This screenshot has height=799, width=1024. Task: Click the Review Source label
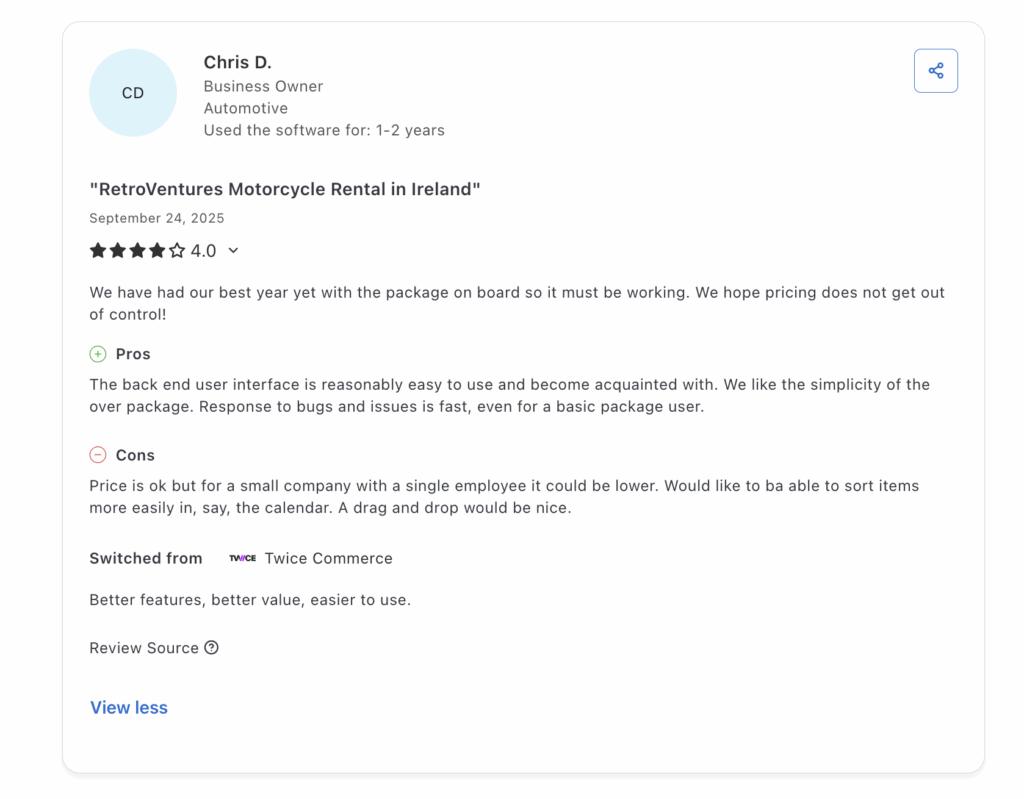click(144, 648)
